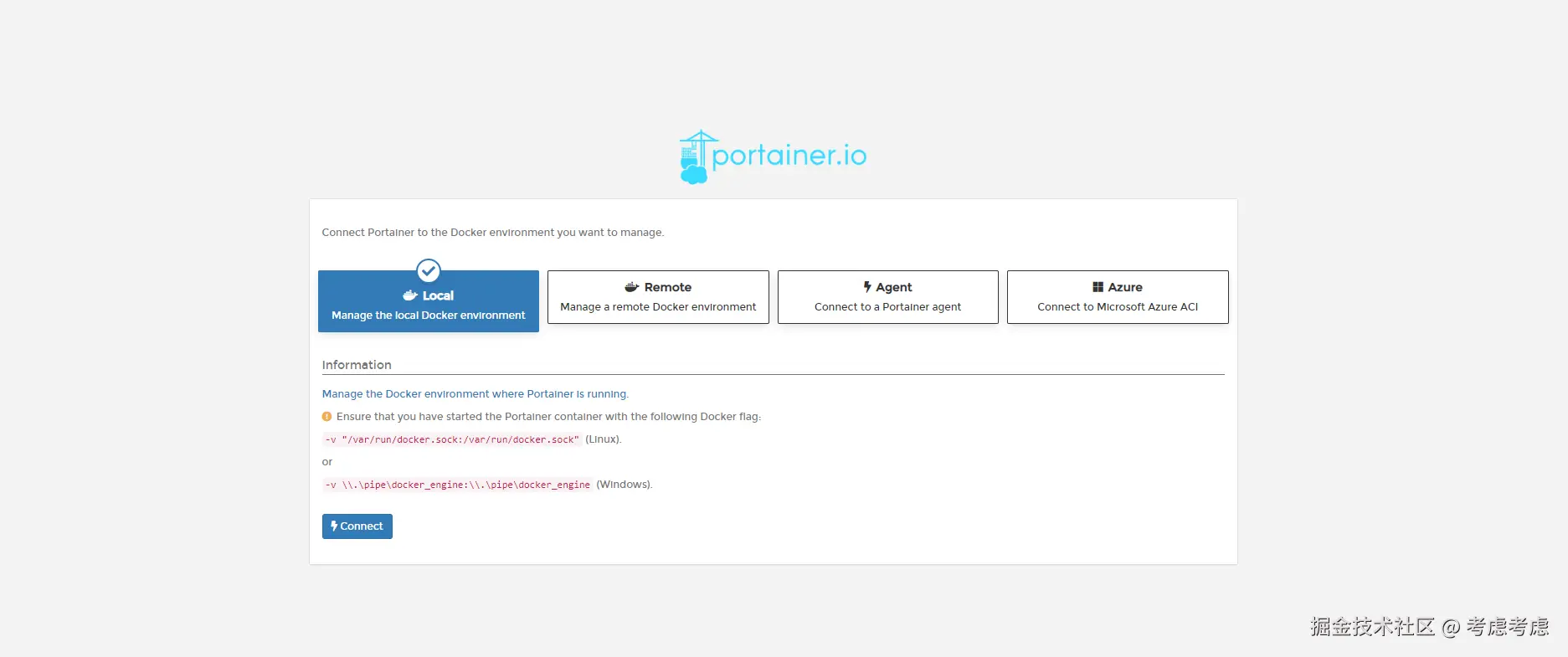Select the Local Docker environment option
The image size is (1568, 657).
[x=428, y=301]
